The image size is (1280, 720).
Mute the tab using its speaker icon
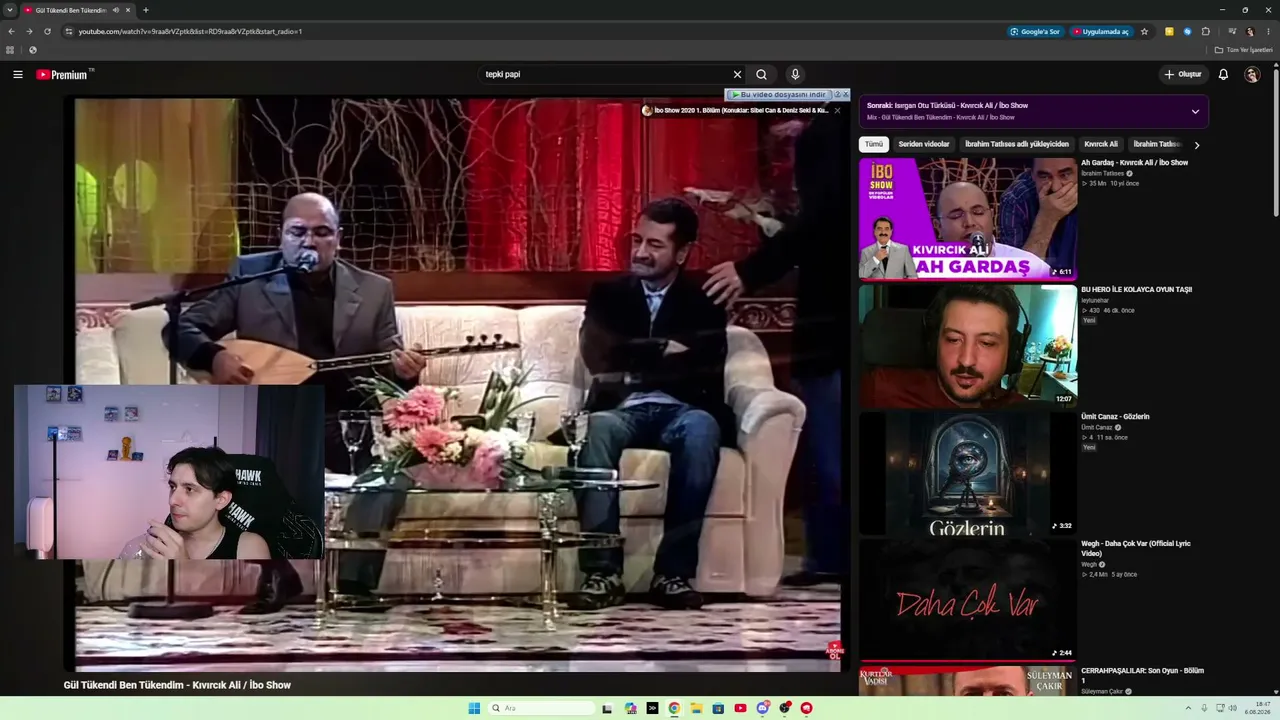pyautogui.click(x=116, y=10)
